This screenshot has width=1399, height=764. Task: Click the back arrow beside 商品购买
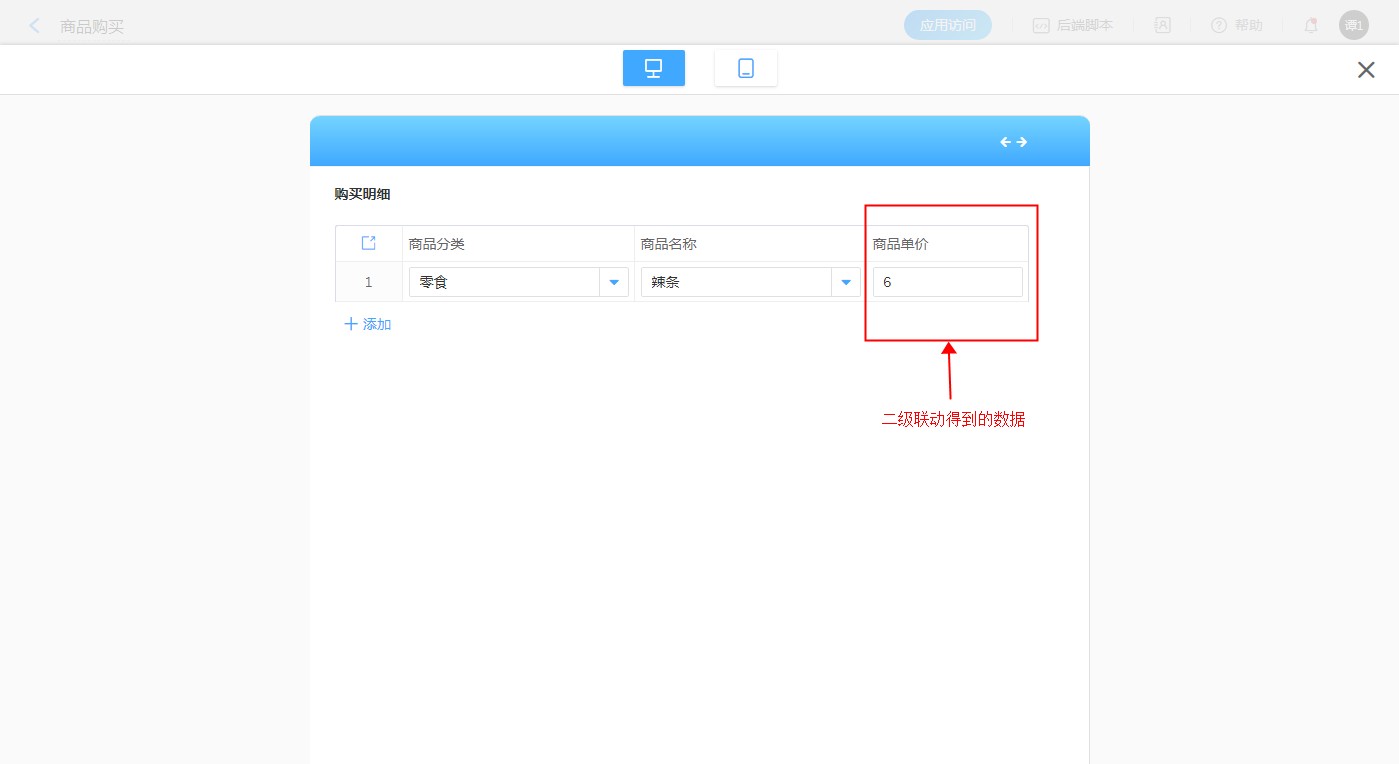(x=35, y=26)
